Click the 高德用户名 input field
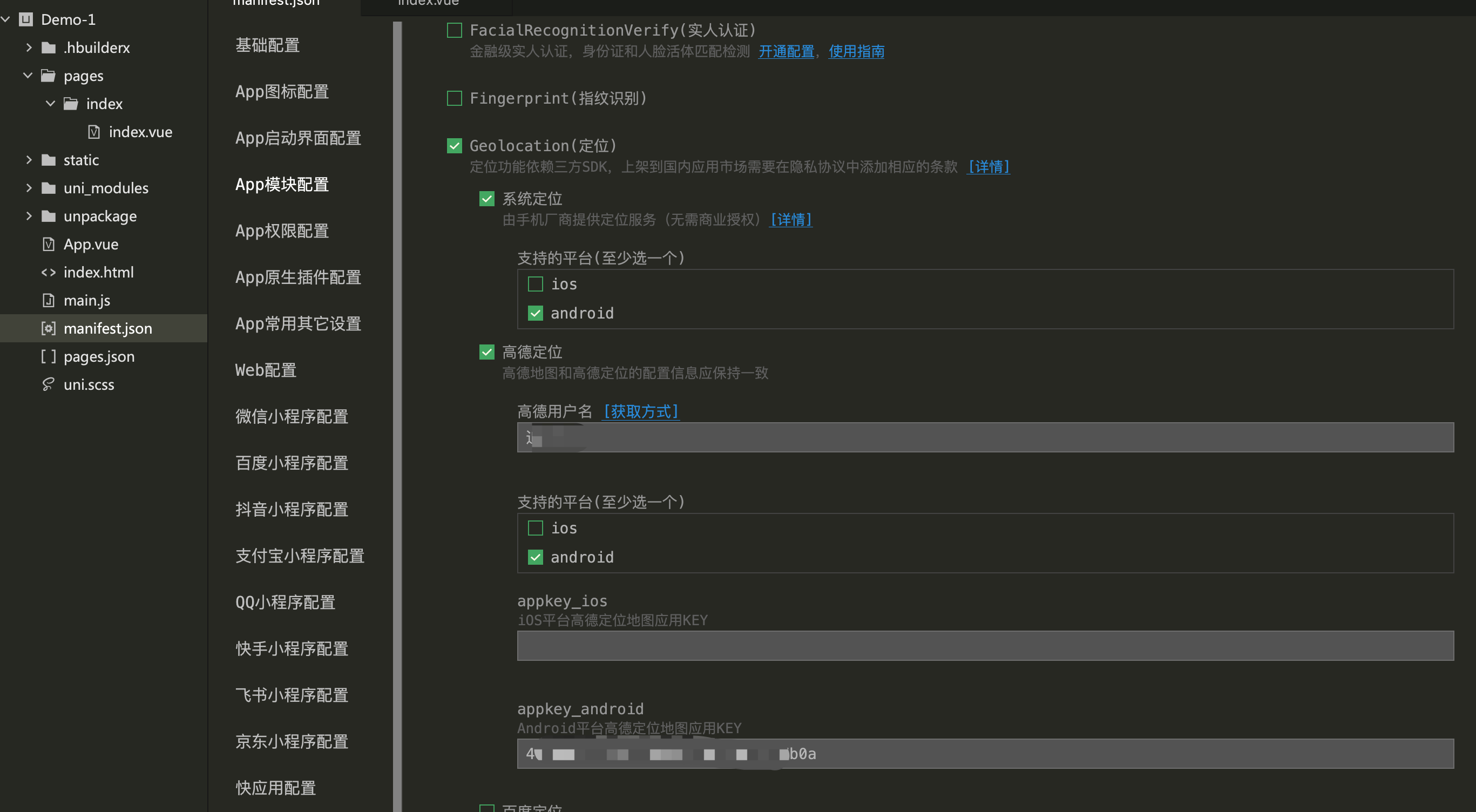Viewport: 1476px width, 812px height. [985, 438]
